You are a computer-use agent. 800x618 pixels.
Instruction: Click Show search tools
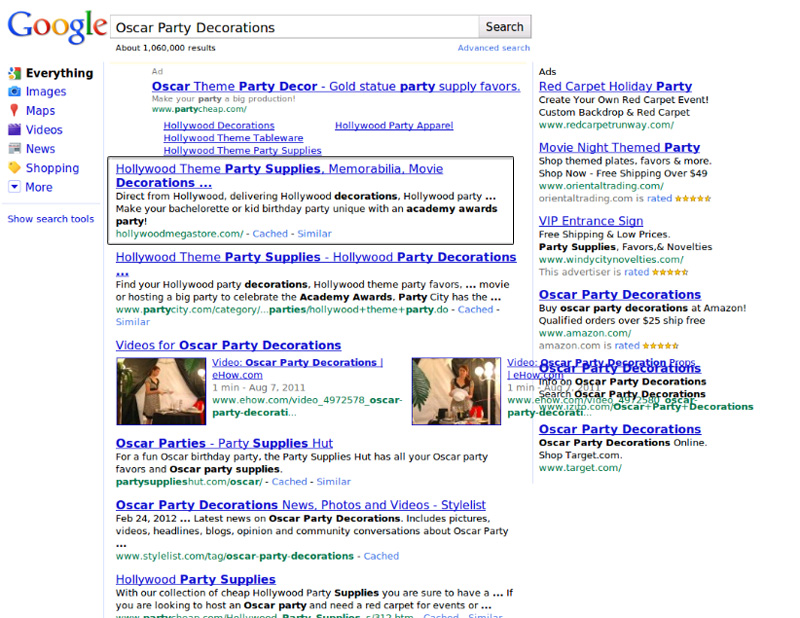click(51, 218)
